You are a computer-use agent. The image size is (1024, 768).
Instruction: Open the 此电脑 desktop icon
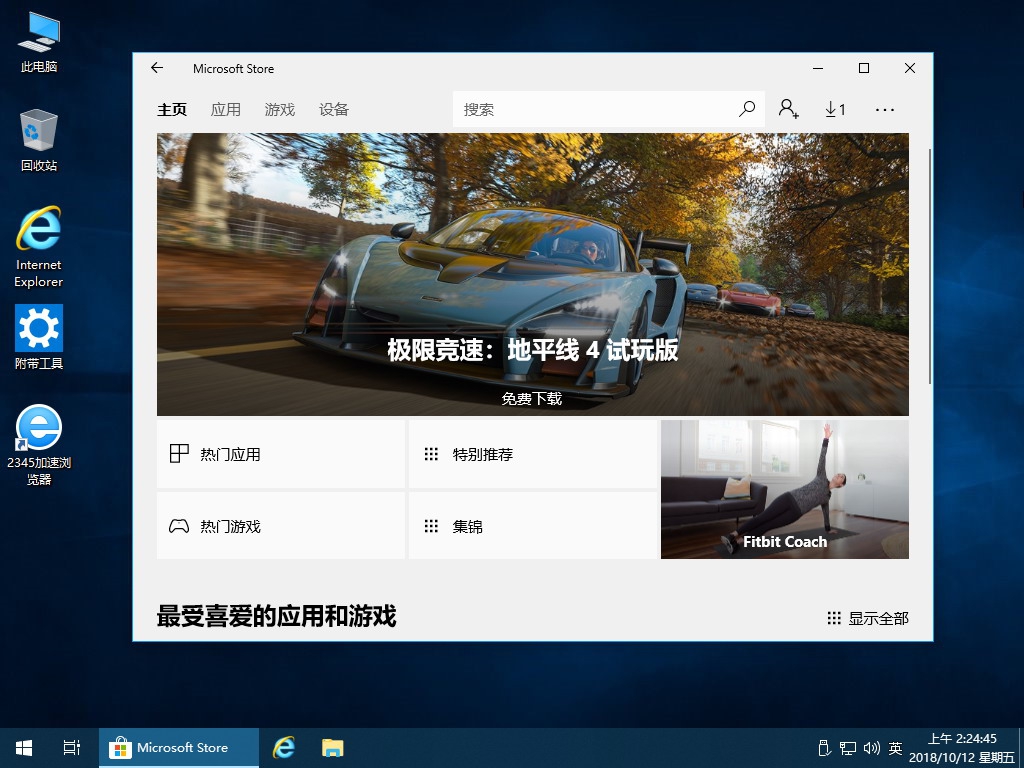[x=39, y=42]
